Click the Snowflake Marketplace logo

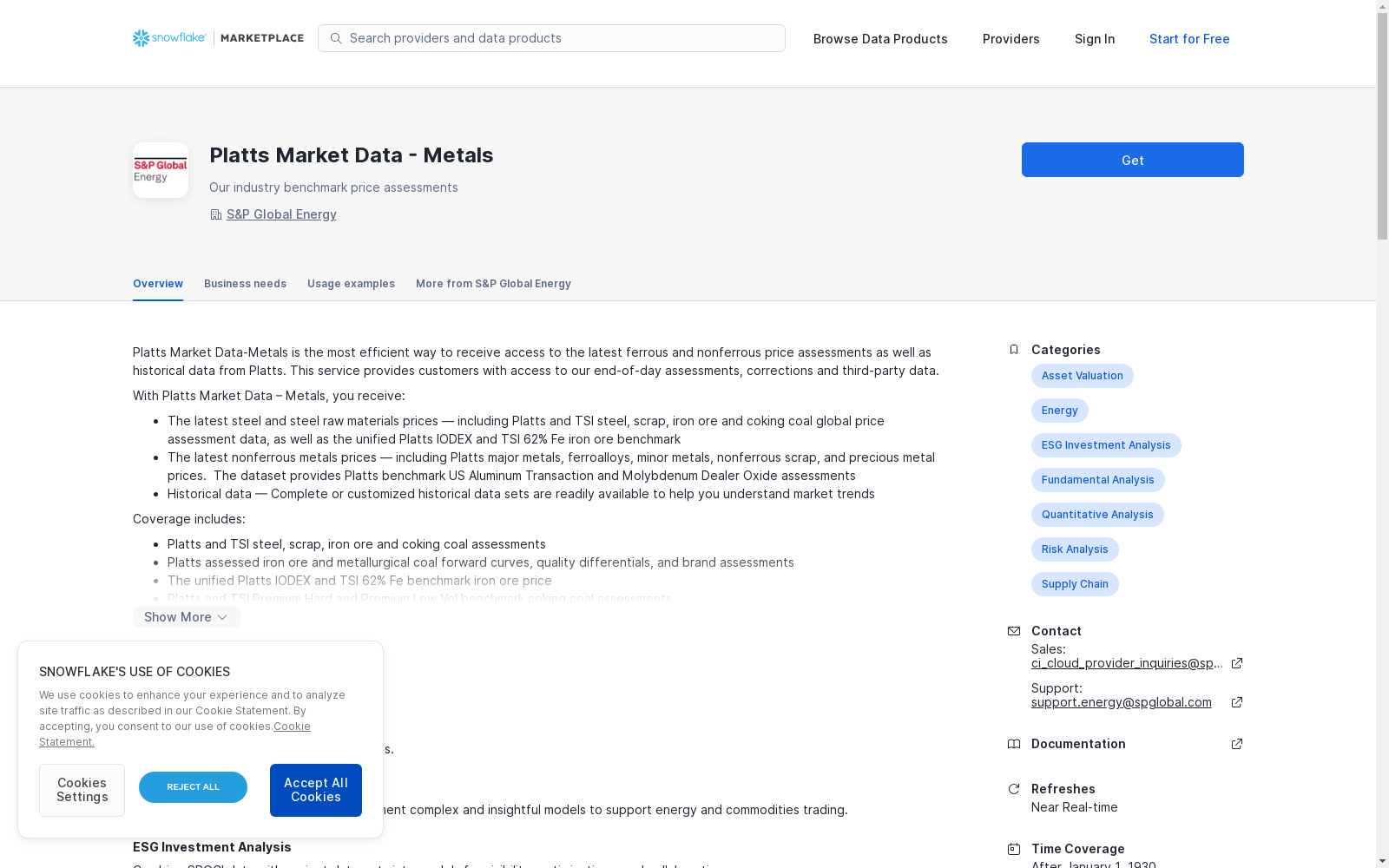[x=218, y=38]
